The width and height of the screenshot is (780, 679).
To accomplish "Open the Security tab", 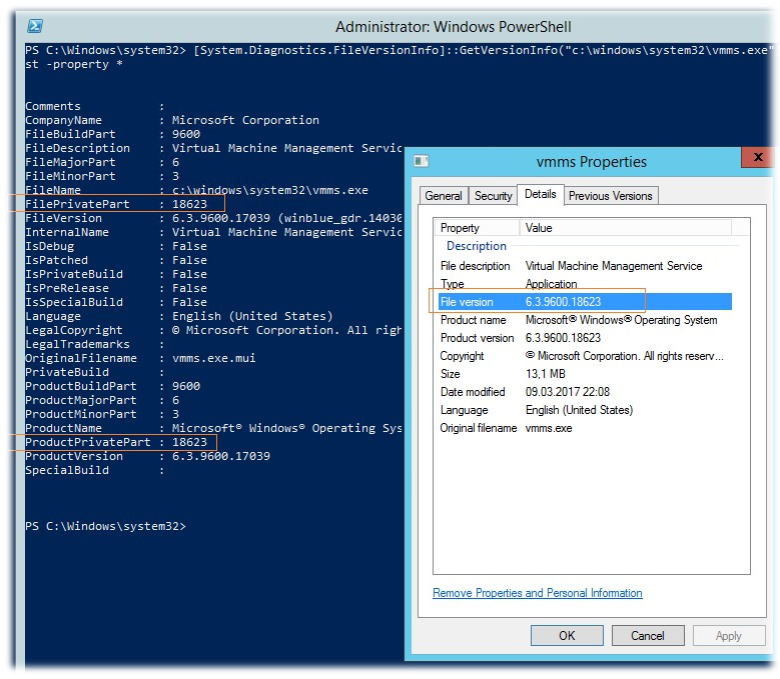I will [x=493, y=195].
